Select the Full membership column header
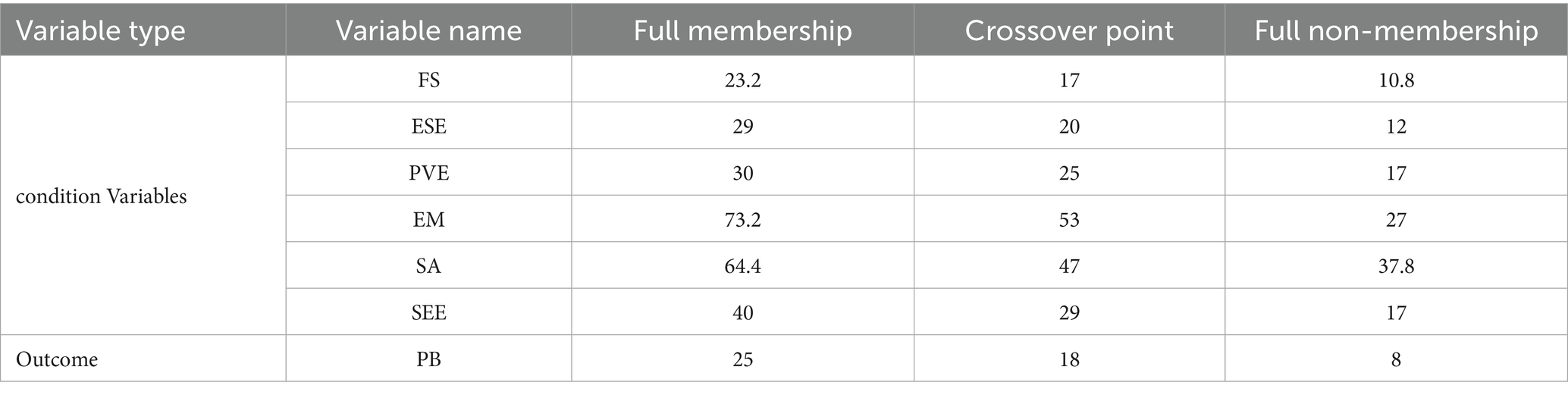 (742, 30)
